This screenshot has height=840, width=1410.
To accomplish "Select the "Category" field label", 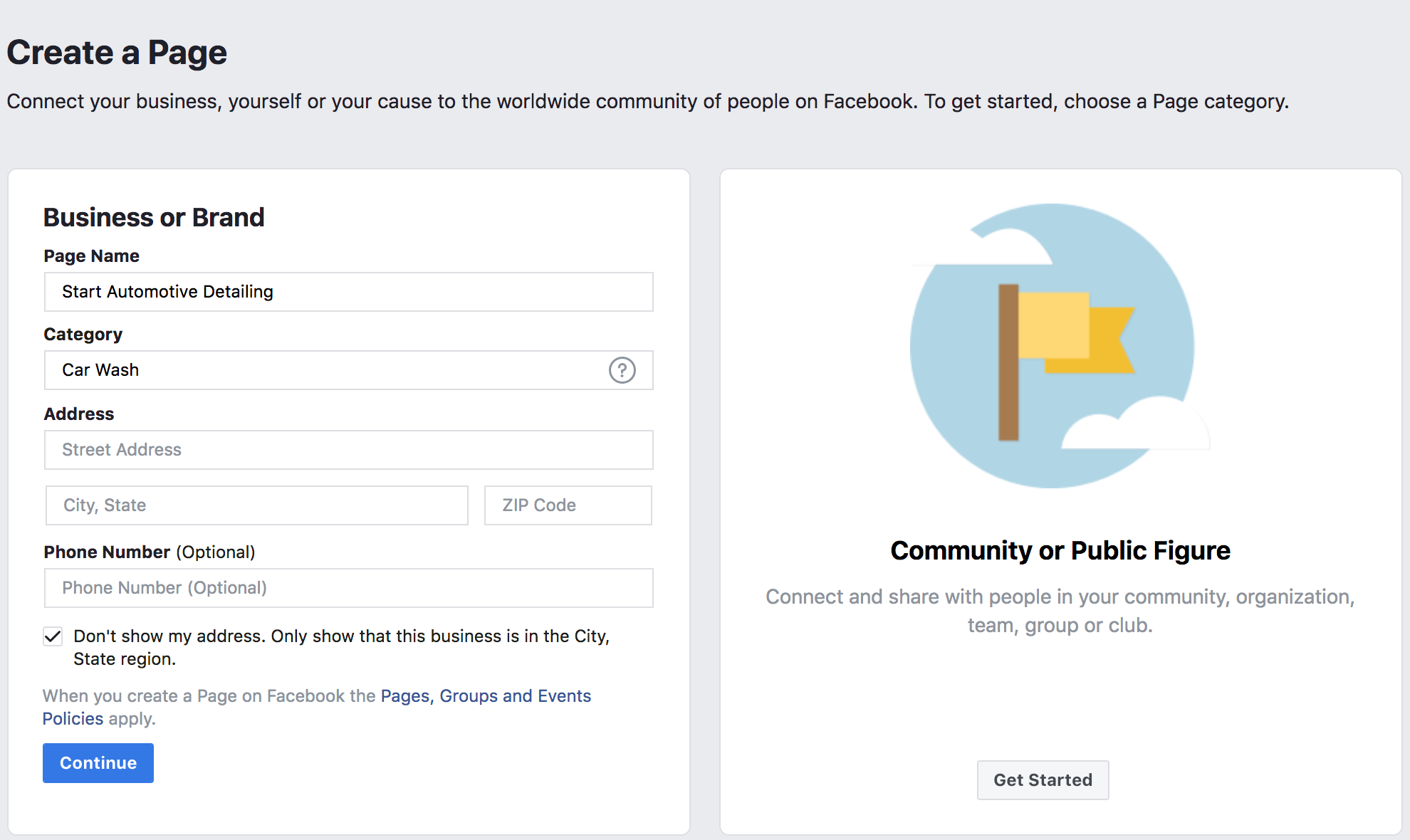I will [x=83, y=335].
